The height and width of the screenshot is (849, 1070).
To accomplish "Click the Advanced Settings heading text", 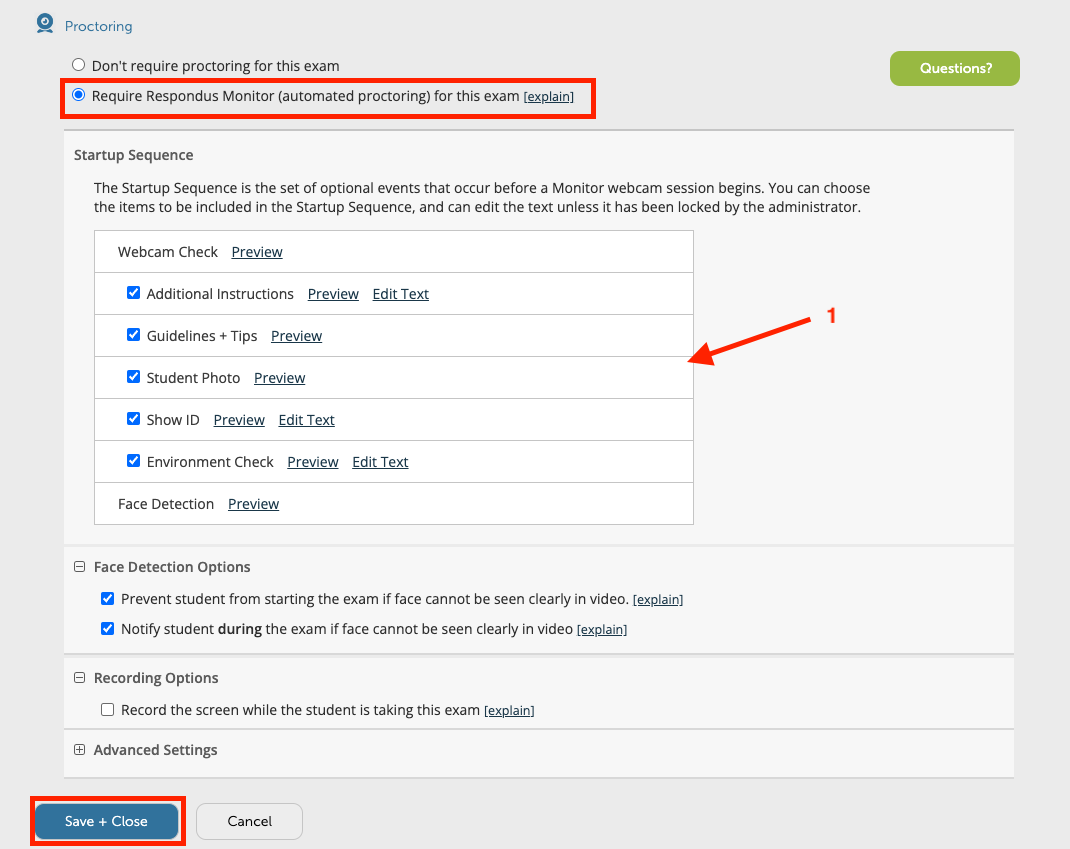I will coord(156,750).
